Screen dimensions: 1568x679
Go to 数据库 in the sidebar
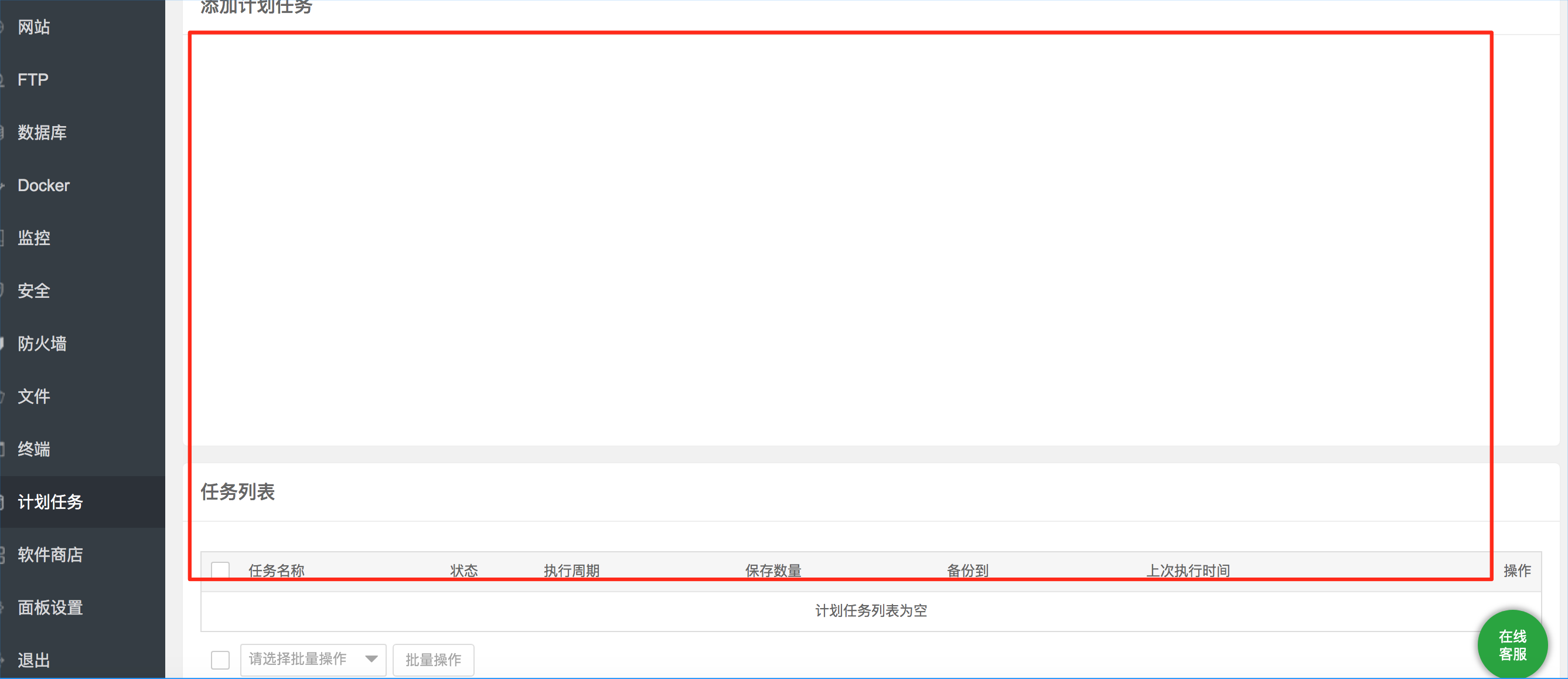[x=42, y=132]
